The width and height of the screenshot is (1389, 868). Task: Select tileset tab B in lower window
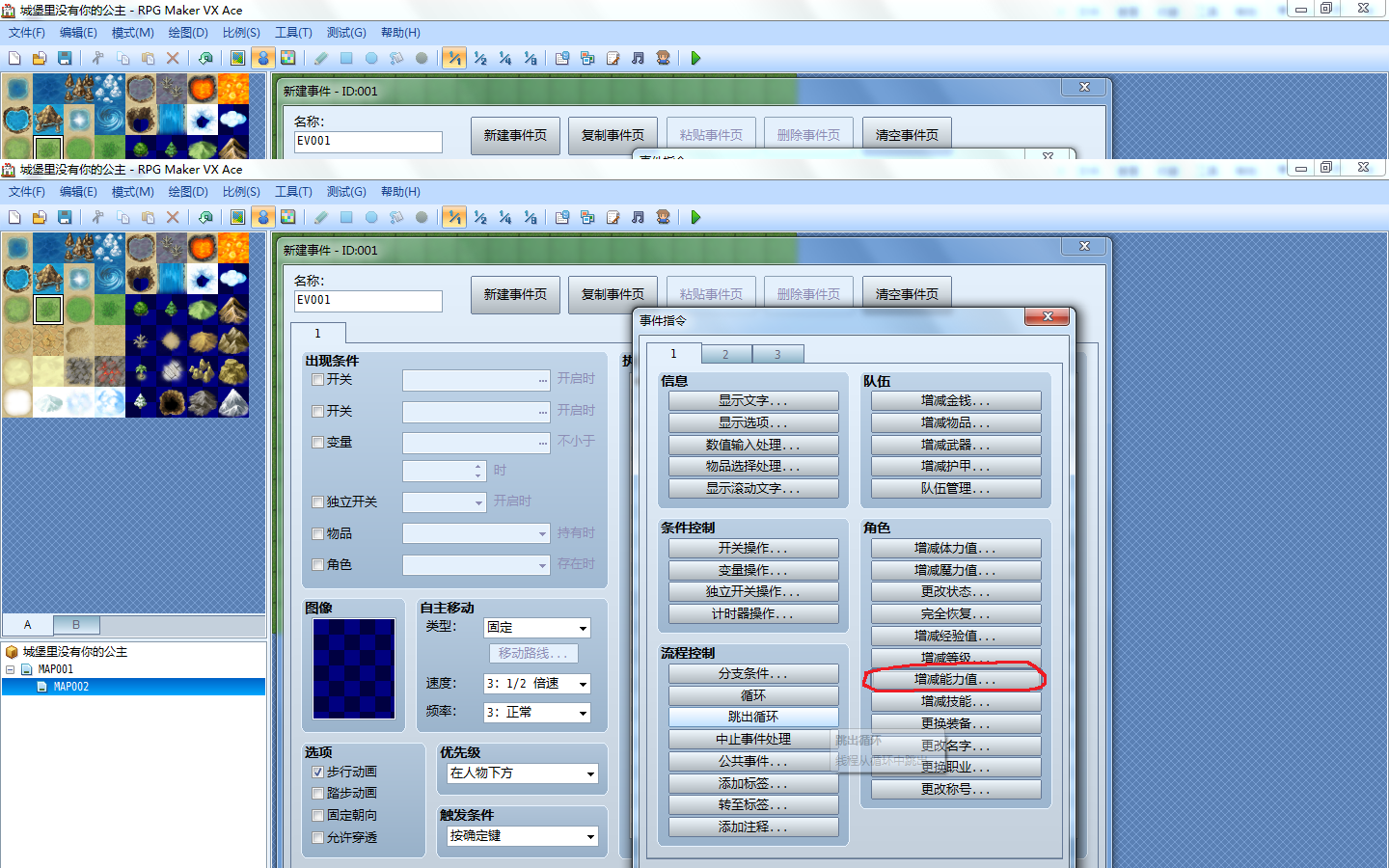pos(76,625)
